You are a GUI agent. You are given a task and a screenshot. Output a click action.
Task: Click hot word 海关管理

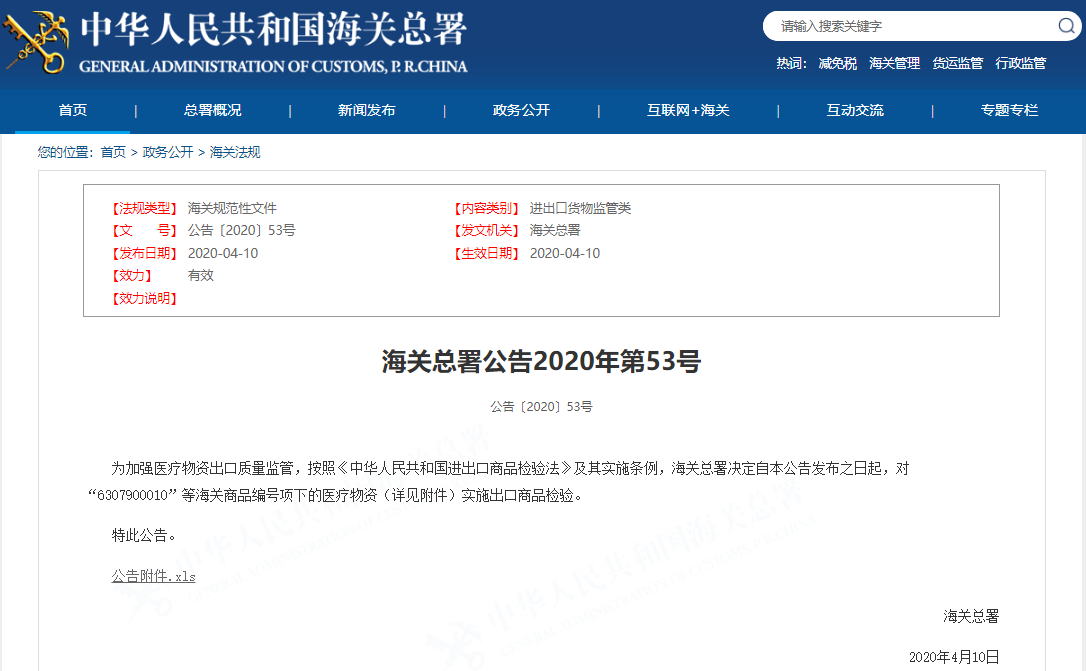coord(894,63)
